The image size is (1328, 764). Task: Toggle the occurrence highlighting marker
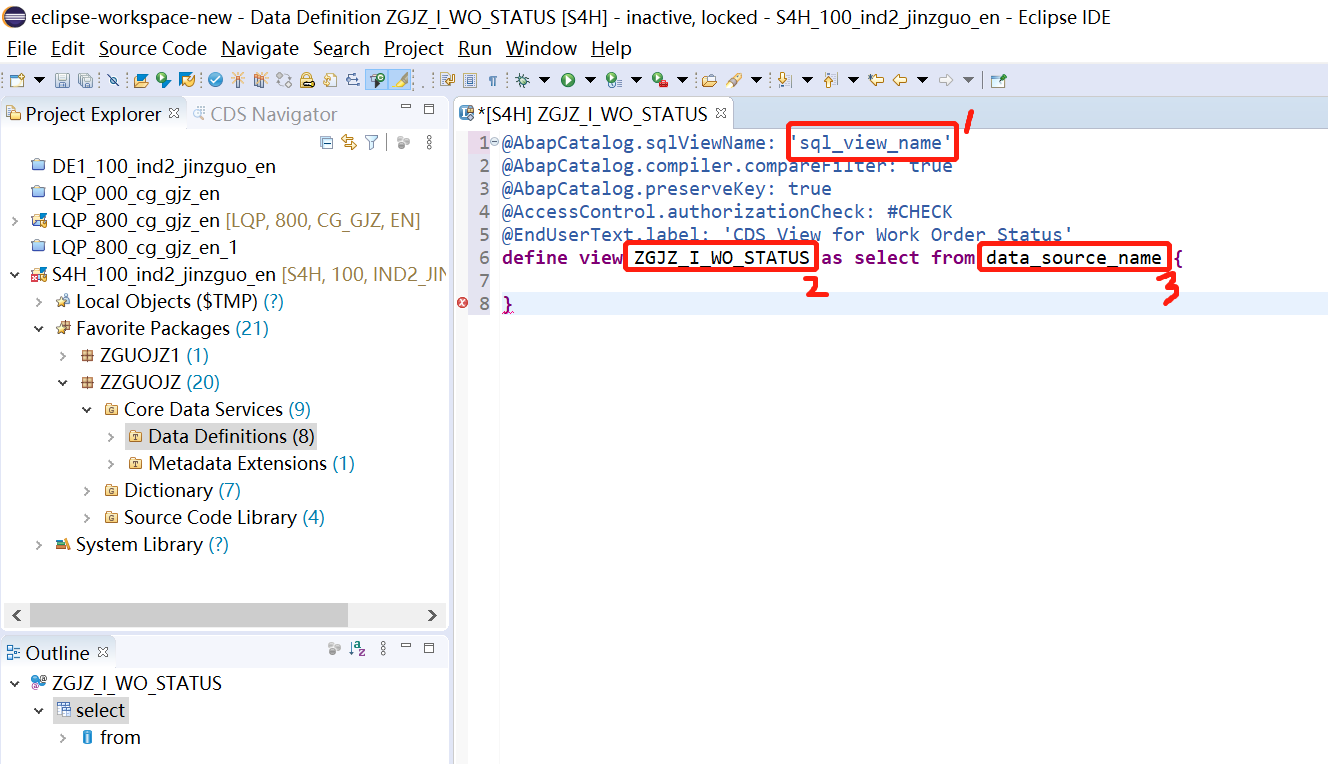[x=401, y=79]
